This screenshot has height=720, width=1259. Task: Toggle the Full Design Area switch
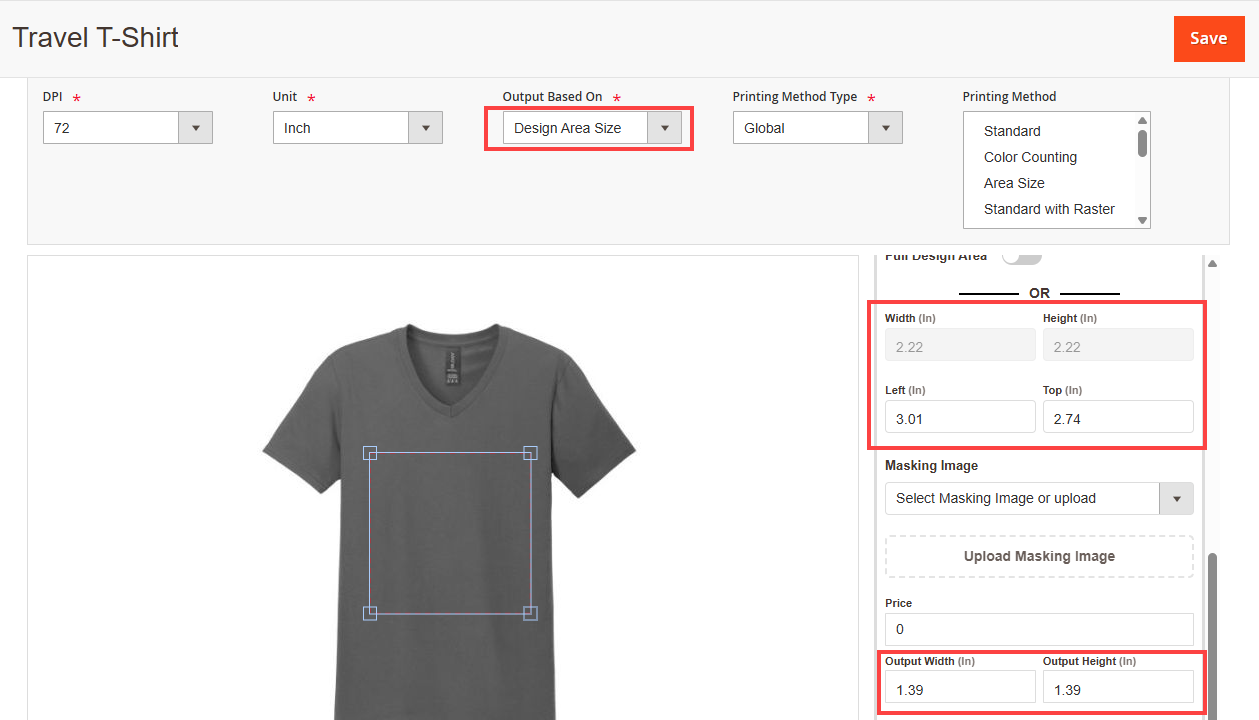click(x=1021, y=257)
